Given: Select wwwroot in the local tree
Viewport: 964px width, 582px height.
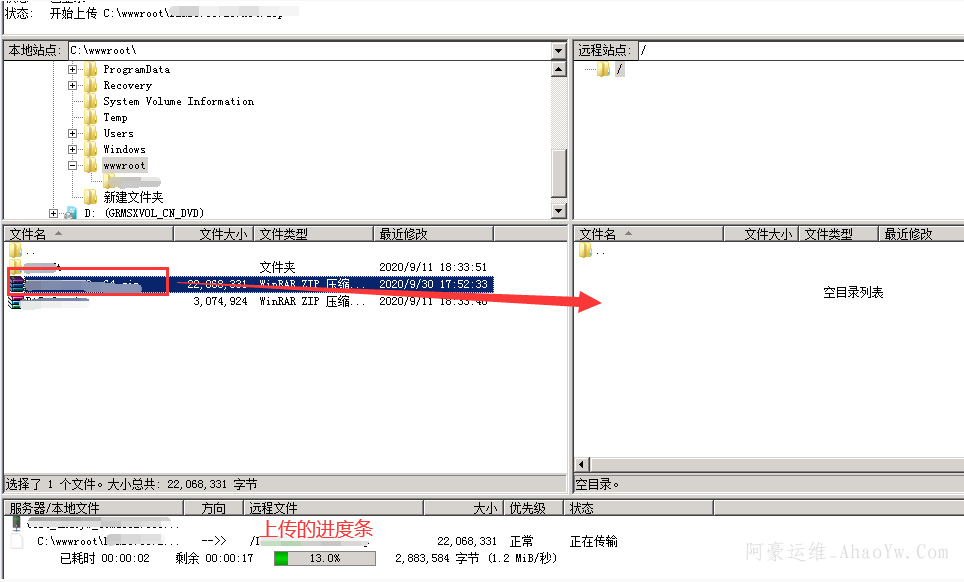Looking at the screenshot, I should pyautogui.click(x=124, y=165).
